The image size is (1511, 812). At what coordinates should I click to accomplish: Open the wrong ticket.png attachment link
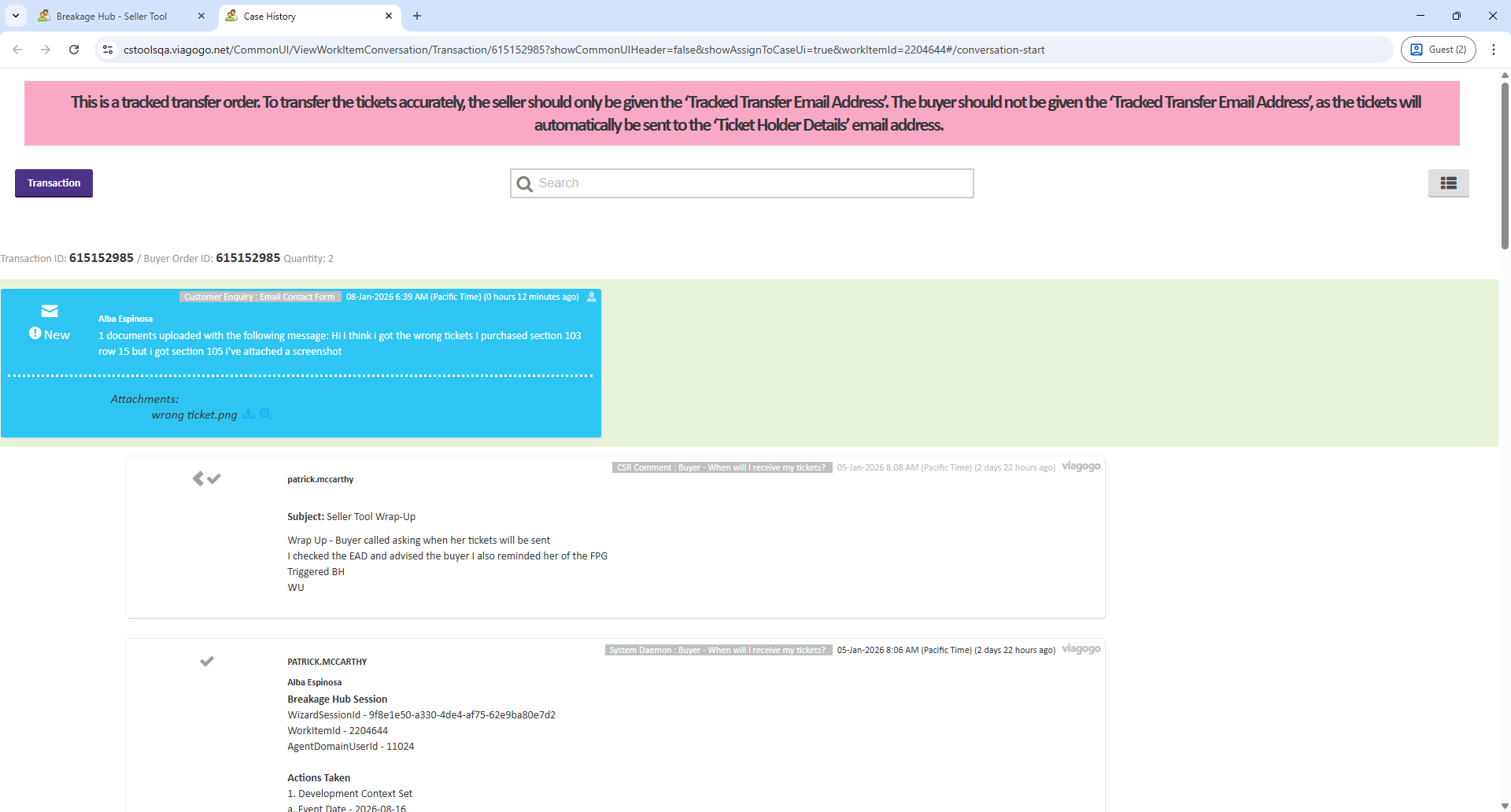[x=194, y=415]
